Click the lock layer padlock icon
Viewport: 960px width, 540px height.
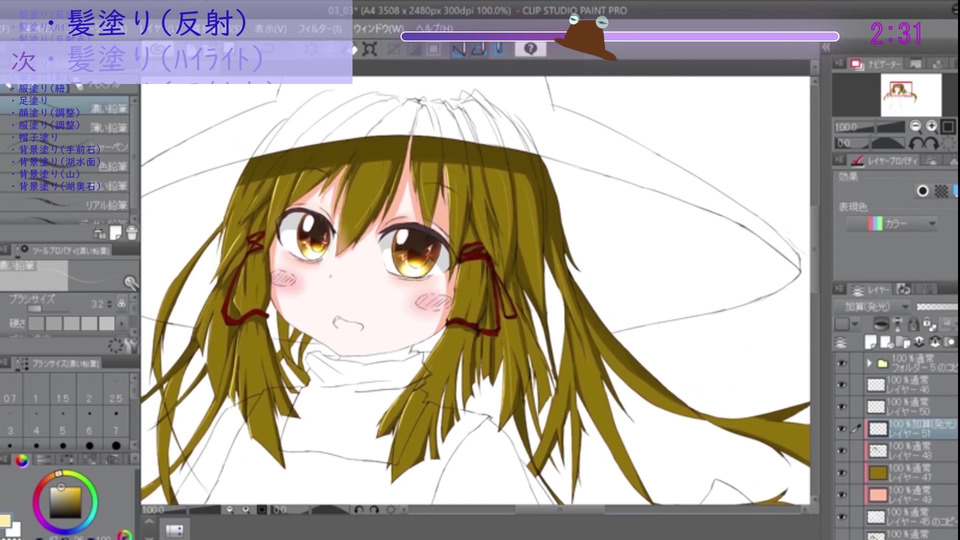913,324
